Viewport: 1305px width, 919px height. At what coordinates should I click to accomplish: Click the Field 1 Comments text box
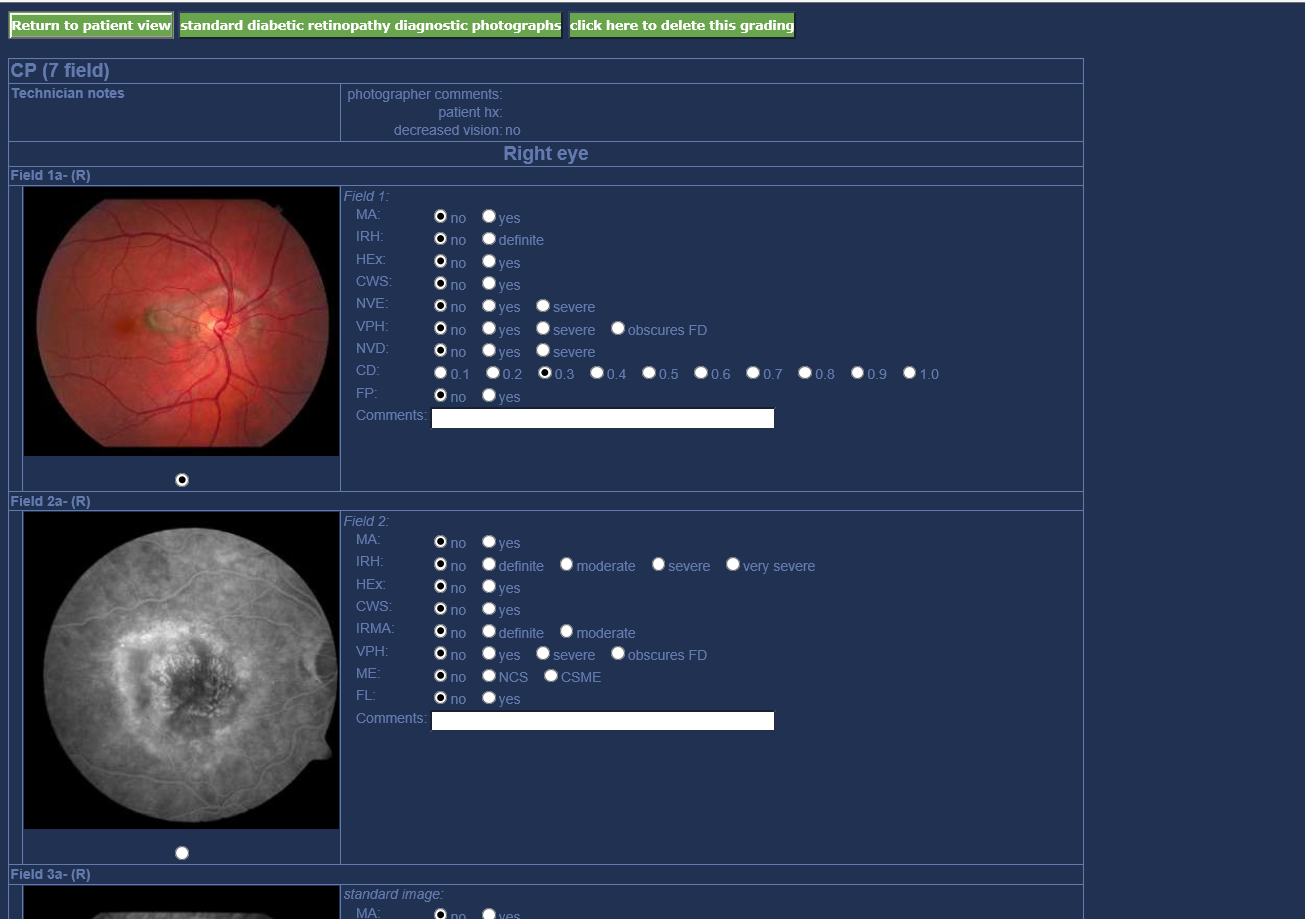click(602, 418)
